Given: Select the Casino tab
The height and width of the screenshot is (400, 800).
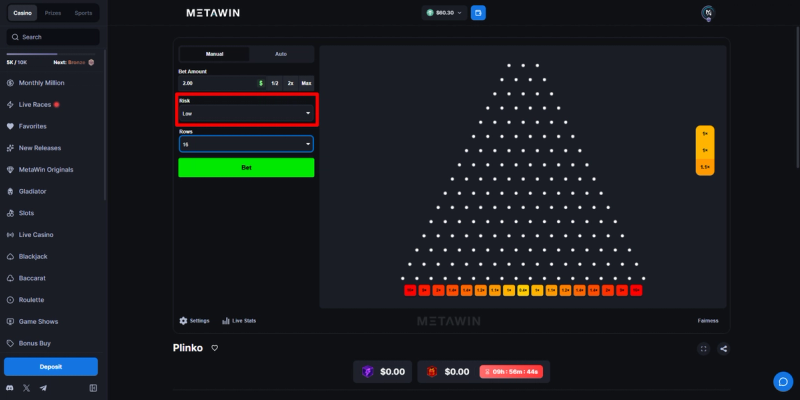Looking at the screenshot, I should click(x=22, y=13).
